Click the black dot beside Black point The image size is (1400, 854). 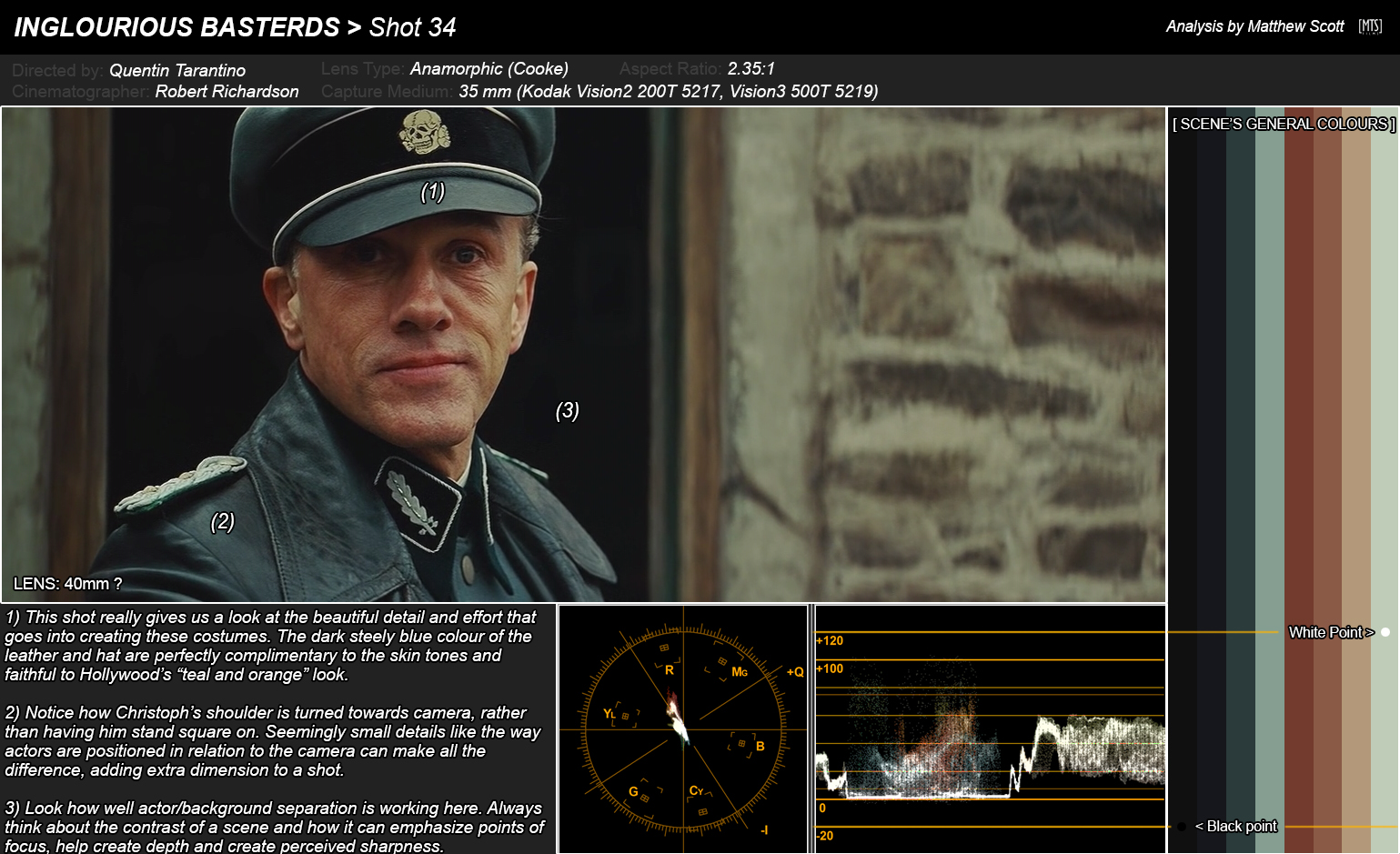(x=1182, y=827)
